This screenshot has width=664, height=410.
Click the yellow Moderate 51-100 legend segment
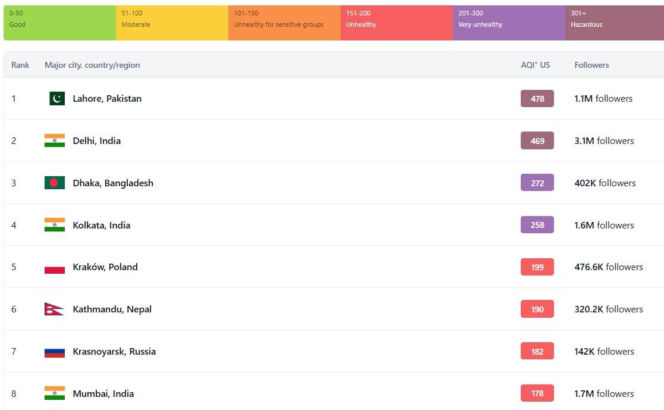[x=171, y=20]
